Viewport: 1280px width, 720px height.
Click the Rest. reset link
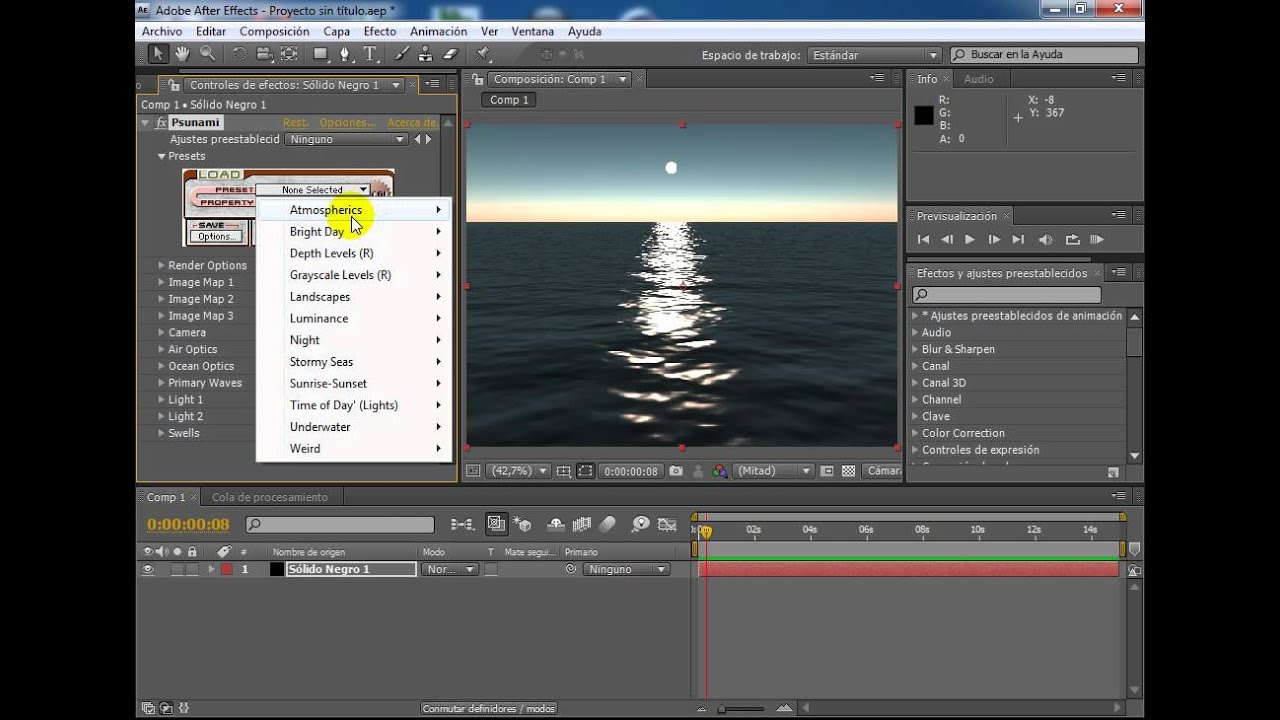pyautogui.click(x=295, y=123)
